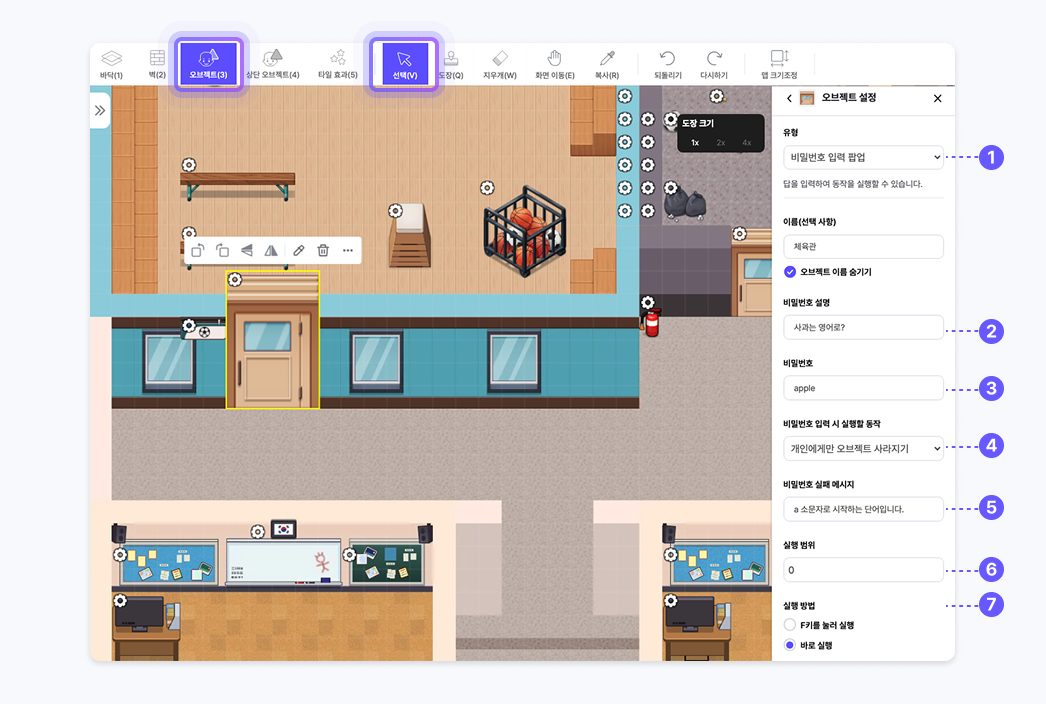Choose the 화면 이동(E) hand tool
Image resolution: width=1046 pixels, height=704 pixels.
click(554, 64)
